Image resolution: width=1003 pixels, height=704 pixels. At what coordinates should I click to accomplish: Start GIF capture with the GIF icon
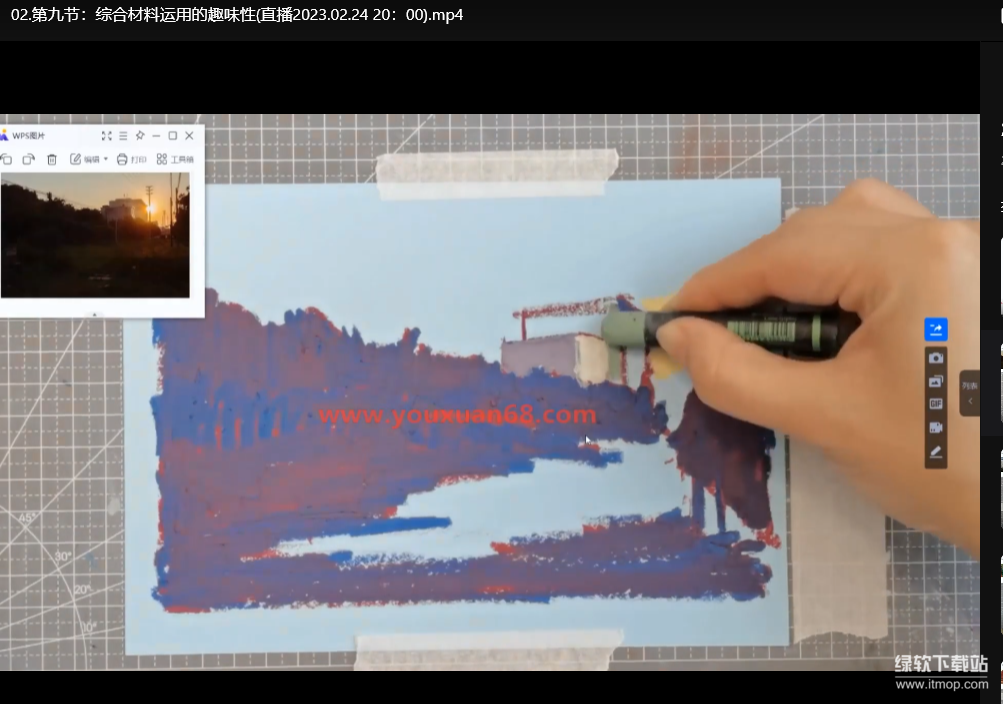pos(936,404)
